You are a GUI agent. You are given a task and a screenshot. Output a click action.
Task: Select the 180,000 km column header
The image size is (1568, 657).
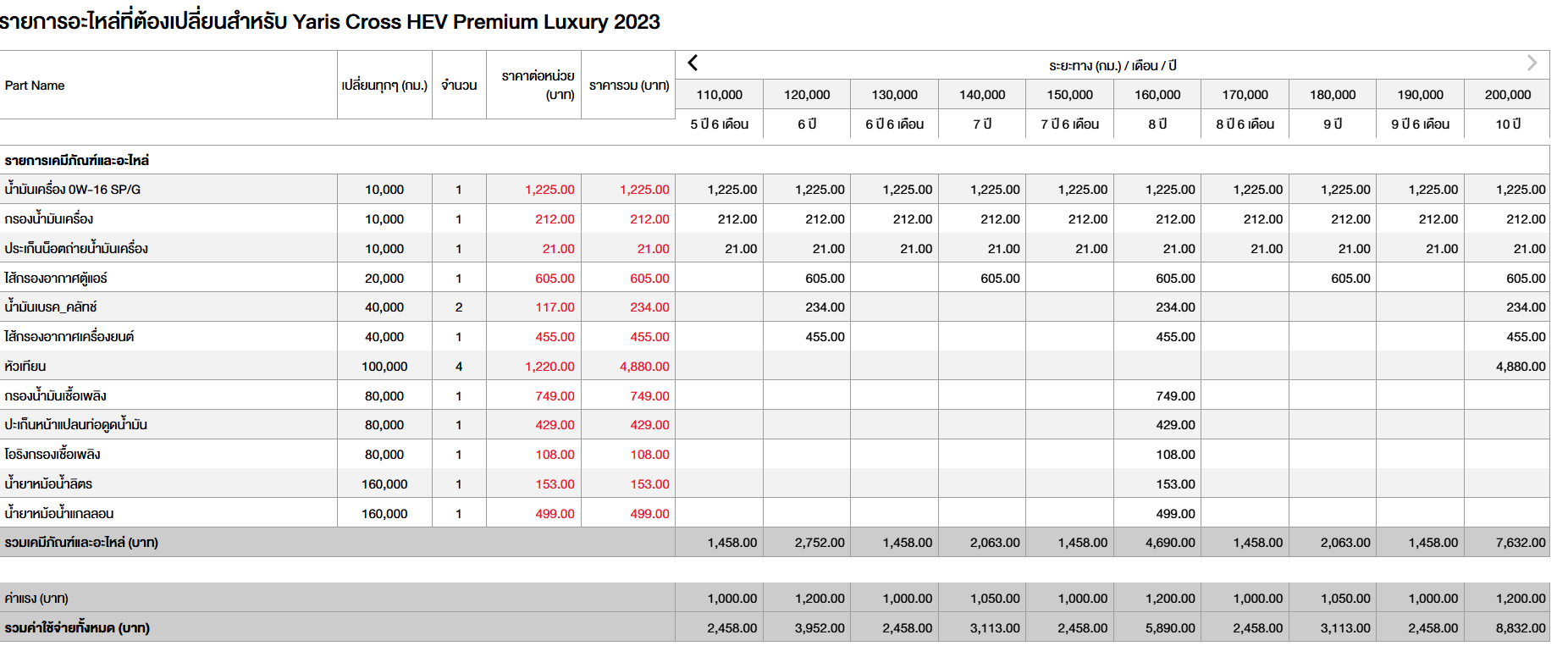point(1333,95)
